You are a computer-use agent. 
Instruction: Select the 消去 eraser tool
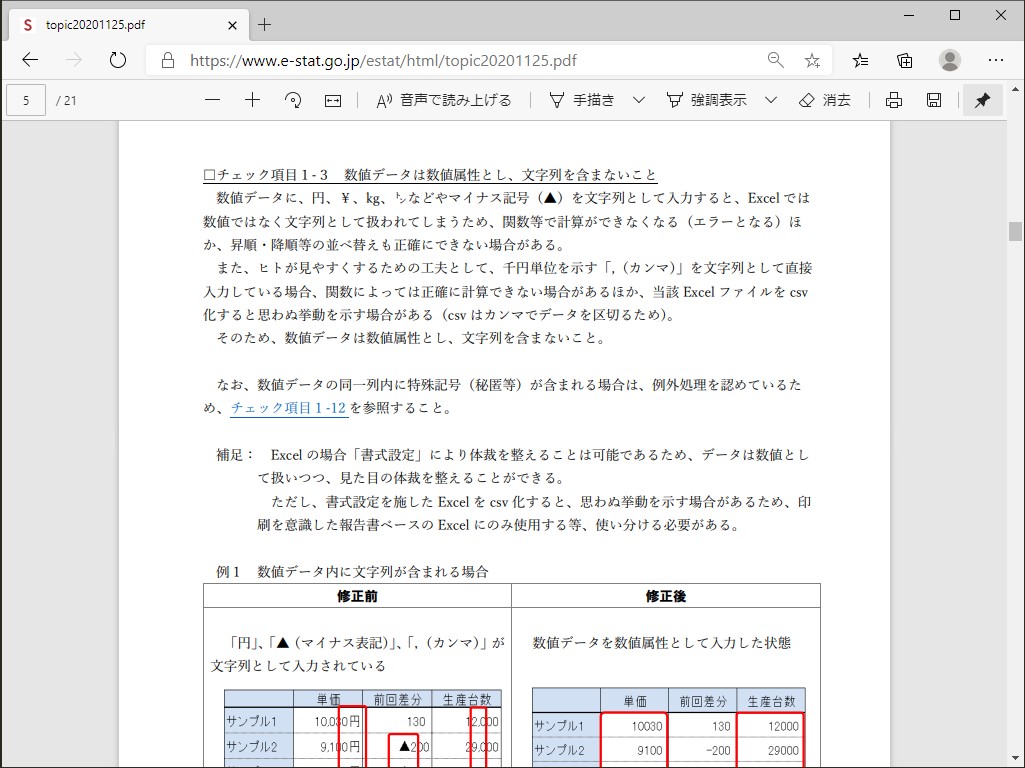[x=825, y=100]
